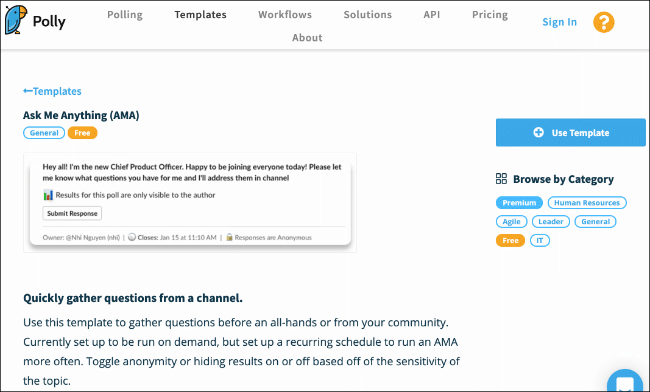Open the About page
Screen dimensions: 650x392
click(307, 38)
